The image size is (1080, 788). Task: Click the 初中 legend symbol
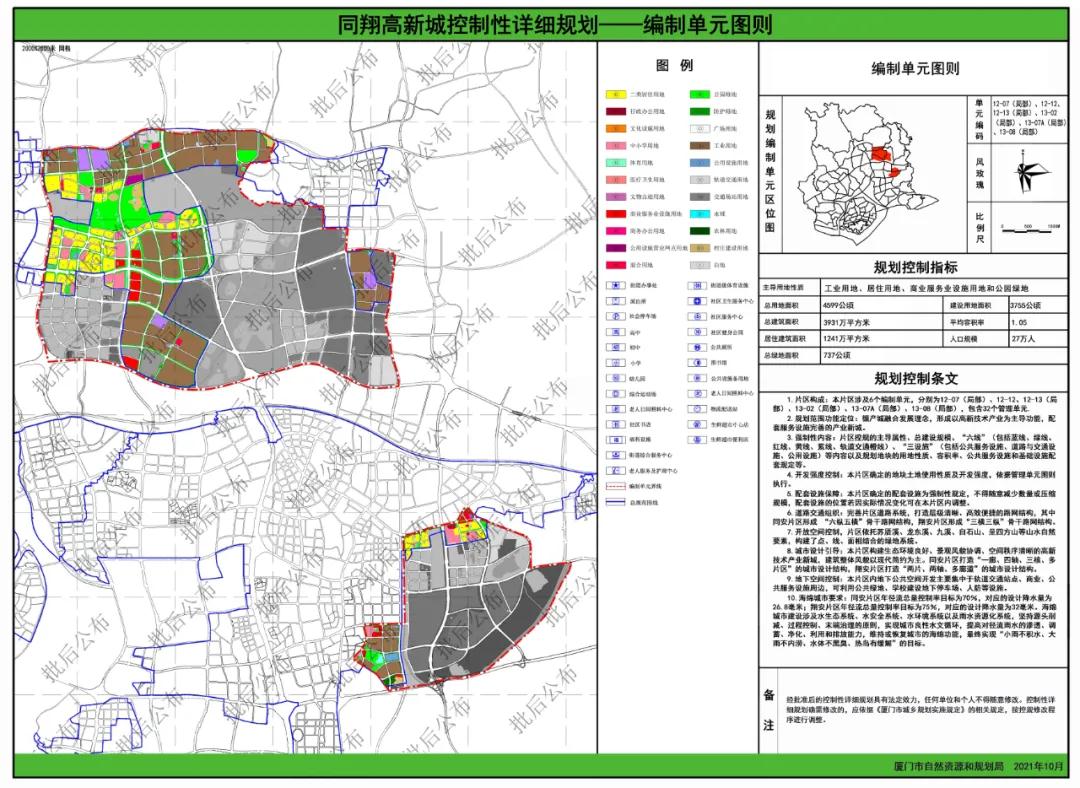[x=614, y=347]
